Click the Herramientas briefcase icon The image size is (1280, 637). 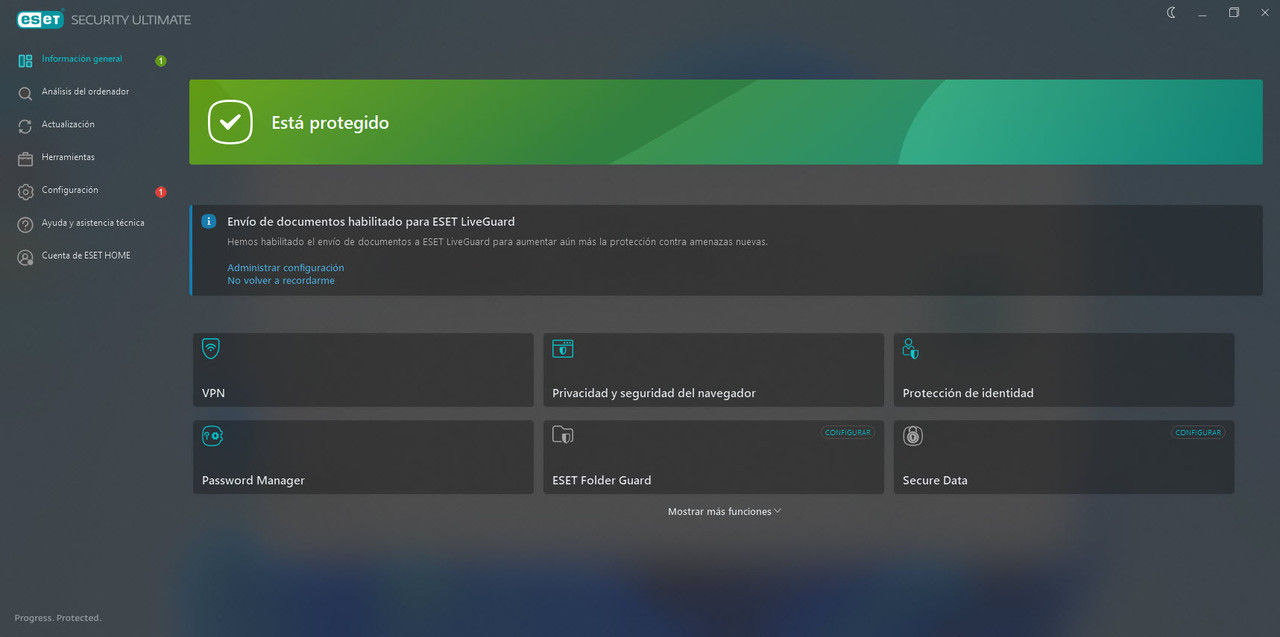pos(25,159)
